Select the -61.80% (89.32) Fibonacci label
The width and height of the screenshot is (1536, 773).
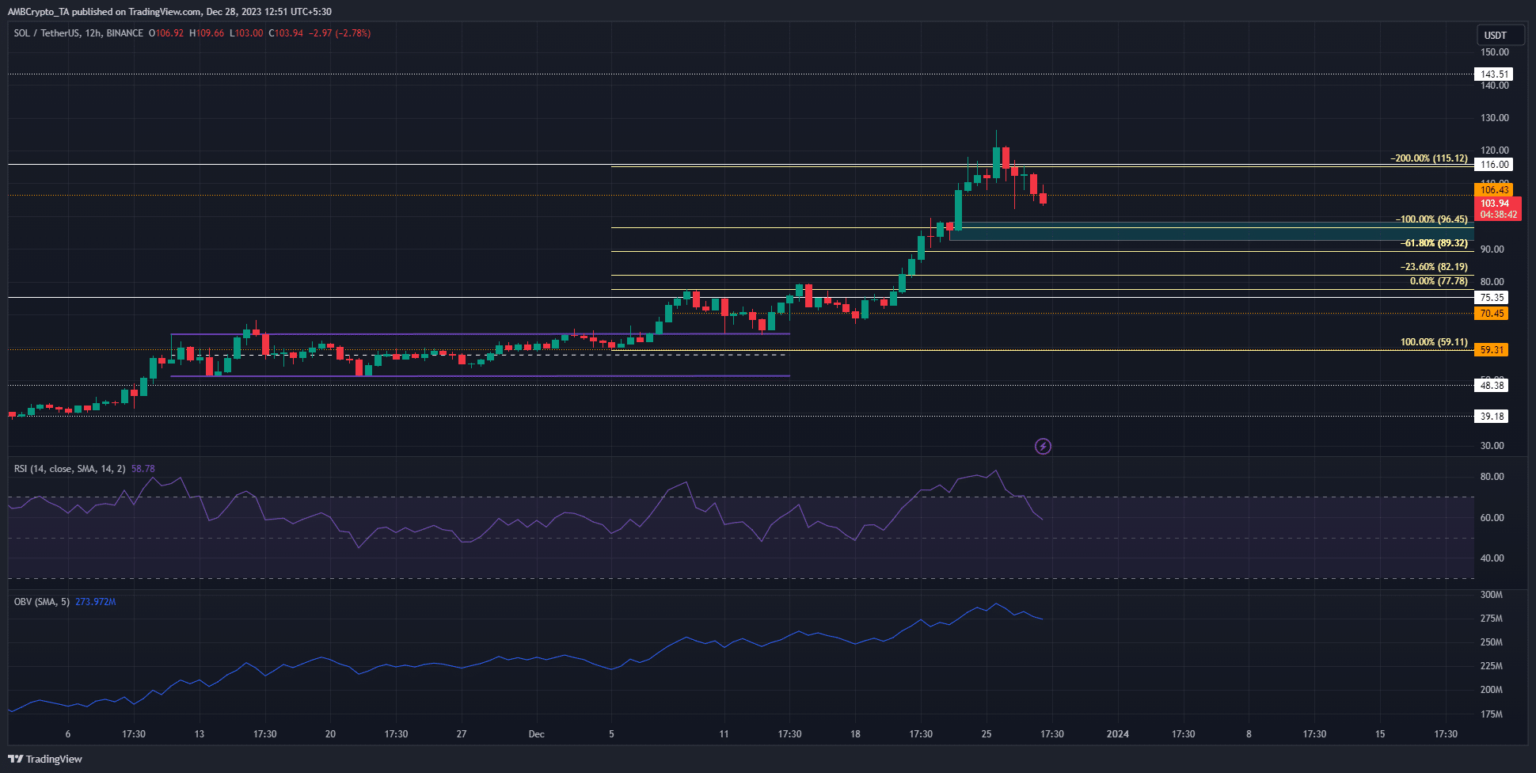(1433, 243)
